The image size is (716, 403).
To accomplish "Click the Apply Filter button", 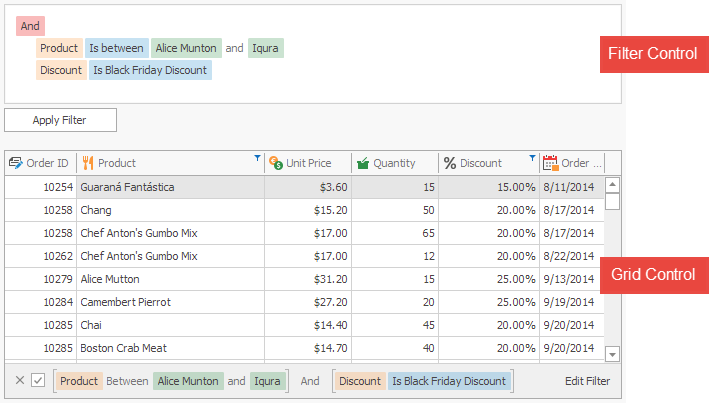I will pyautogui.click(x=60, y=120).
